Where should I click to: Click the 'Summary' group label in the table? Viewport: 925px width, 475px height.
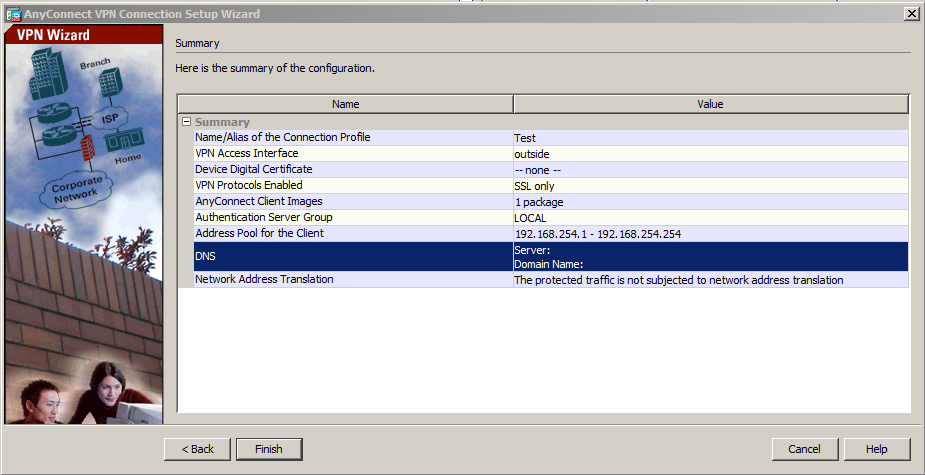coord(222,122)
